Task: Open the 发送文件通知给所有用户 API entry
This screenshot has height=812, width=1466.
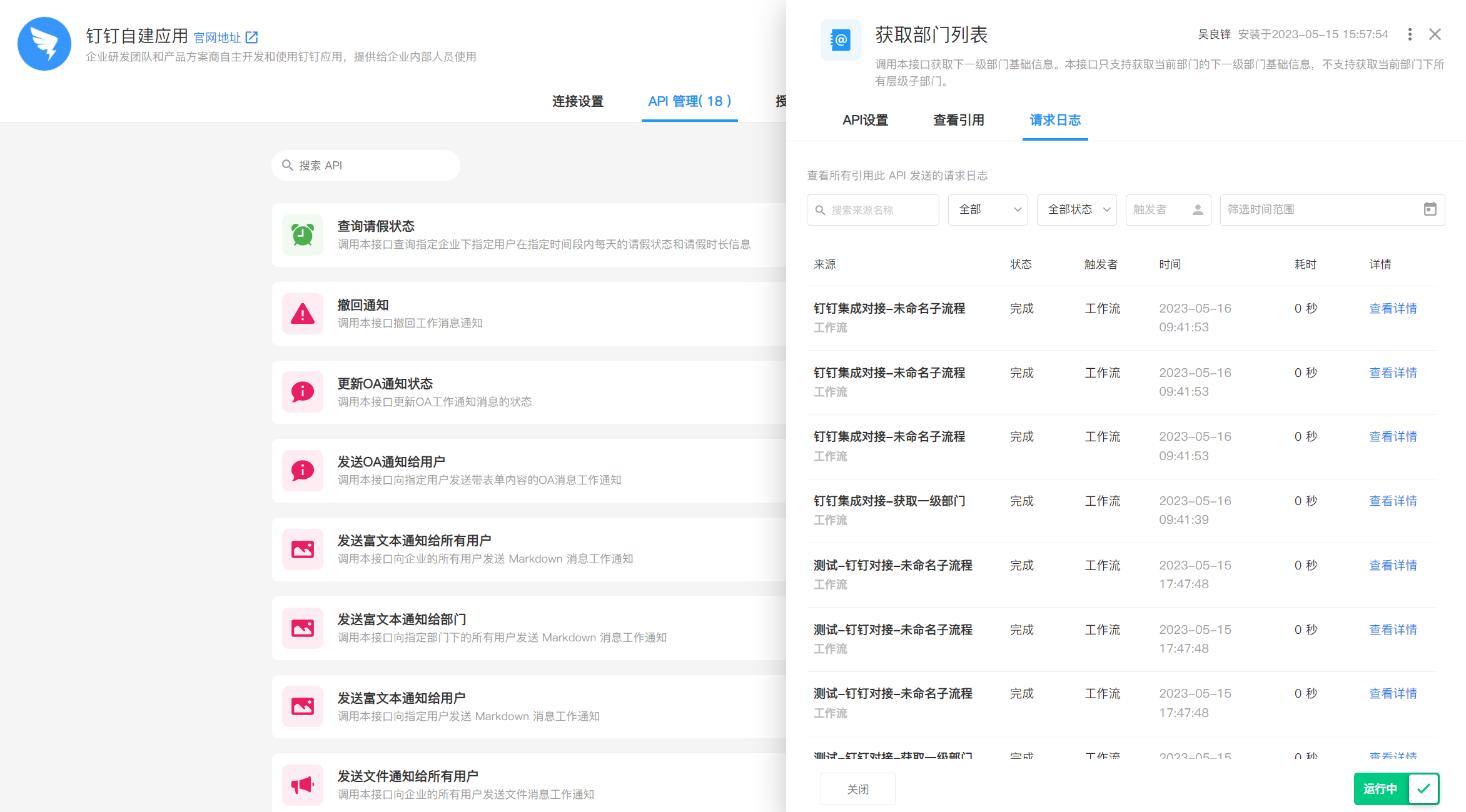Action: pyautogui.click(x=529, y=783)
